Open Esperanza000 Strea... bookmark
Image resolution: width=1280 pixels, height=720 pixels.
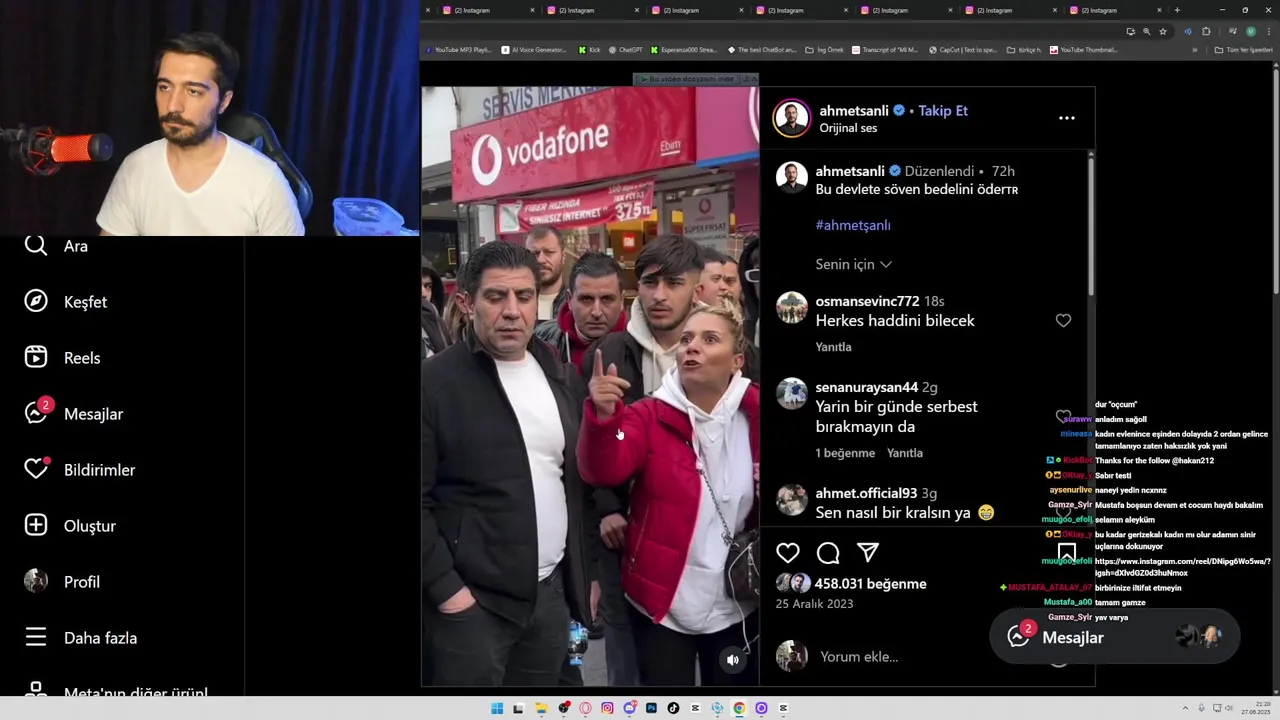684,49
